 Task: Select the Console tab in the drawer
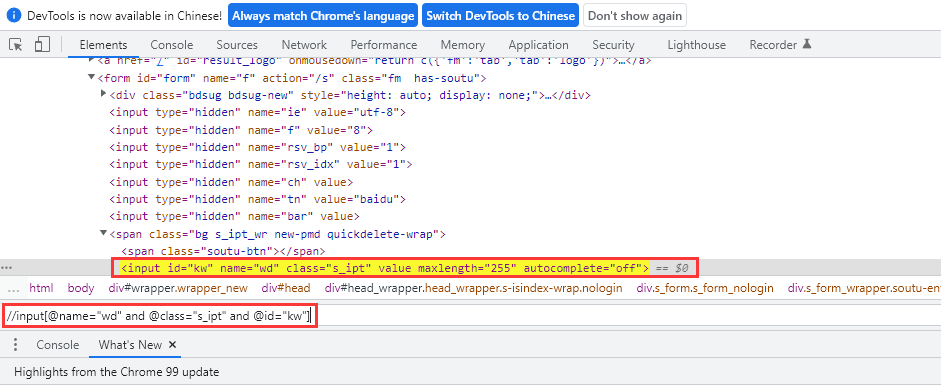[58, 344]
